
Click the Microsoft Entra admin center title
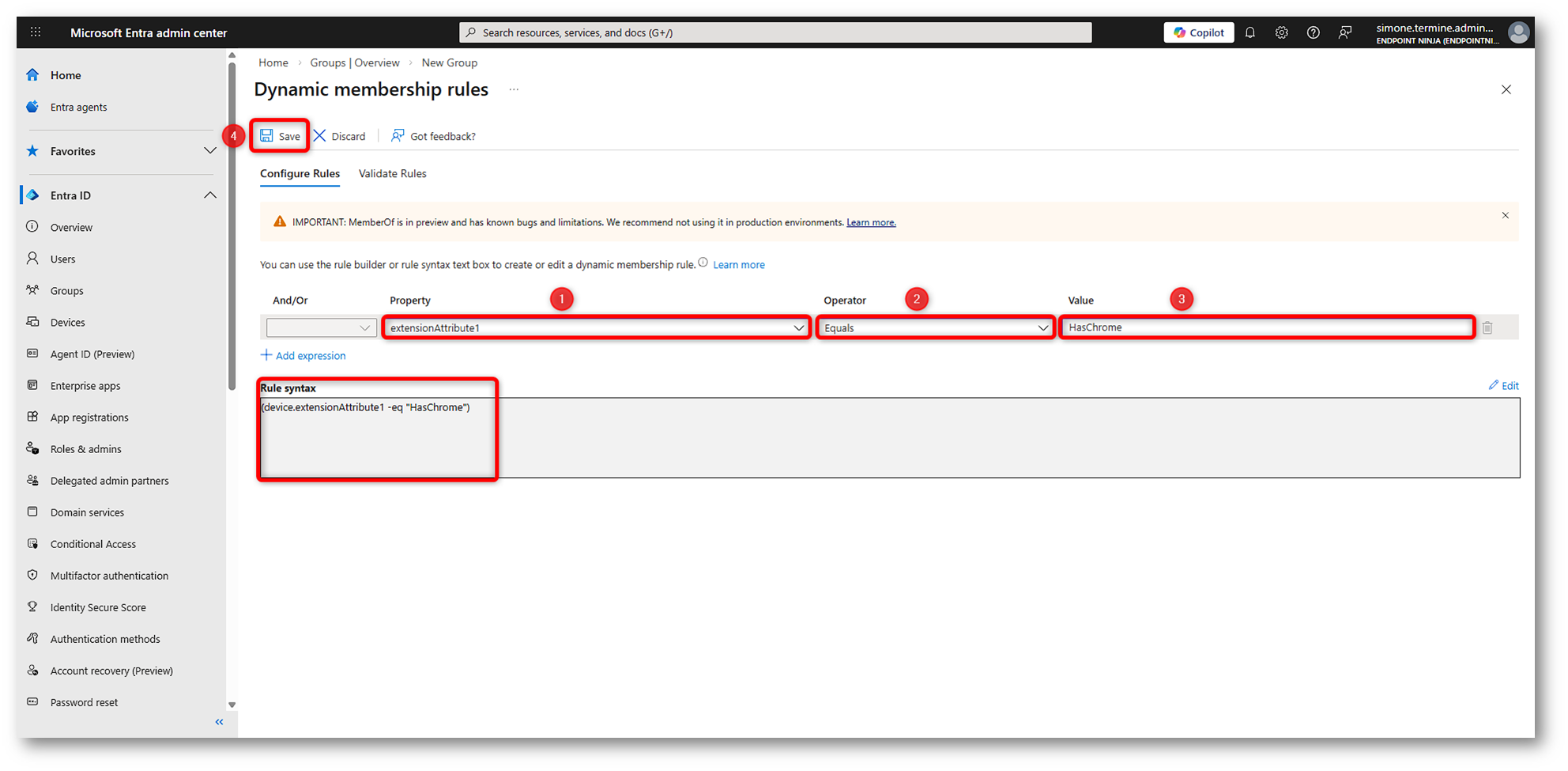pos(149,32)
